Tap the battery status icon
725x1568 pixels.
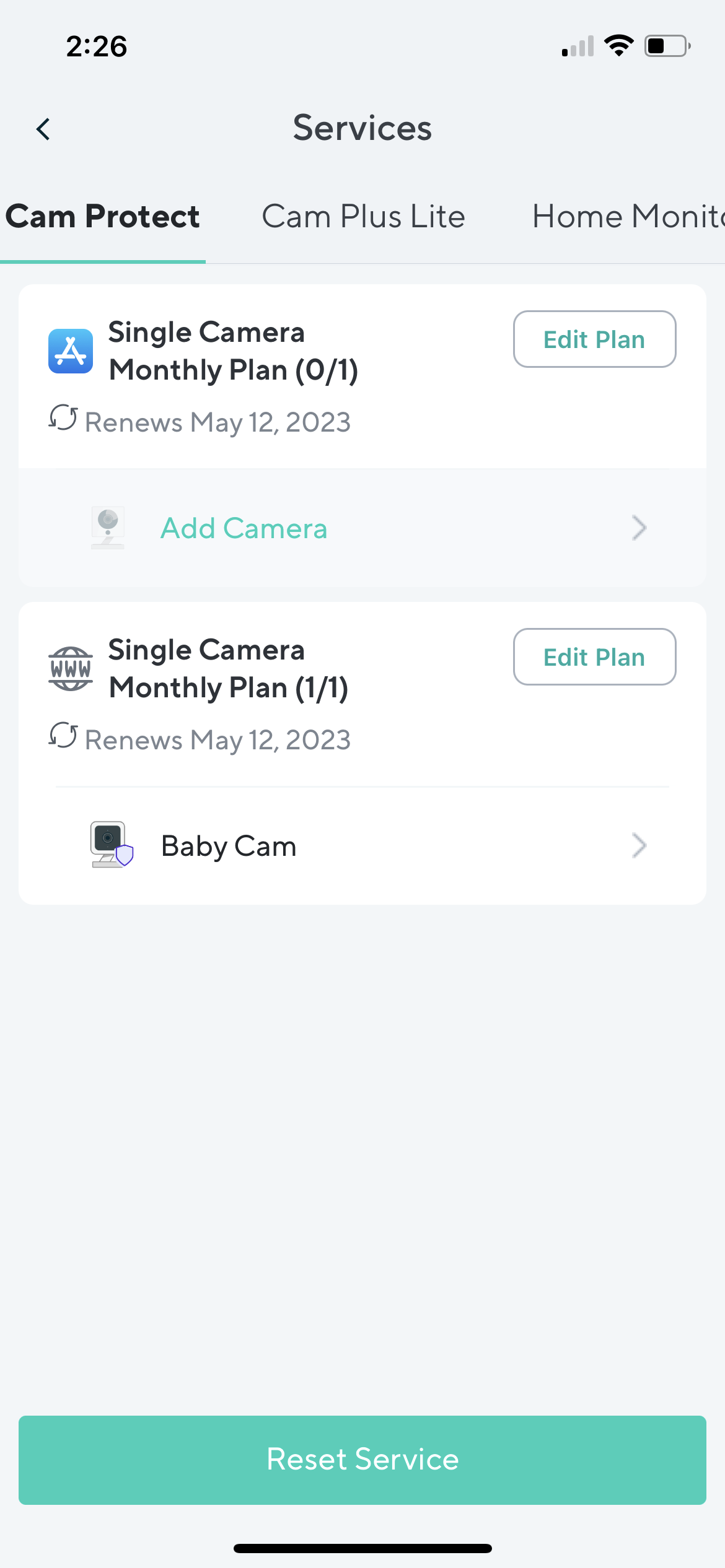tap(667, 46)
